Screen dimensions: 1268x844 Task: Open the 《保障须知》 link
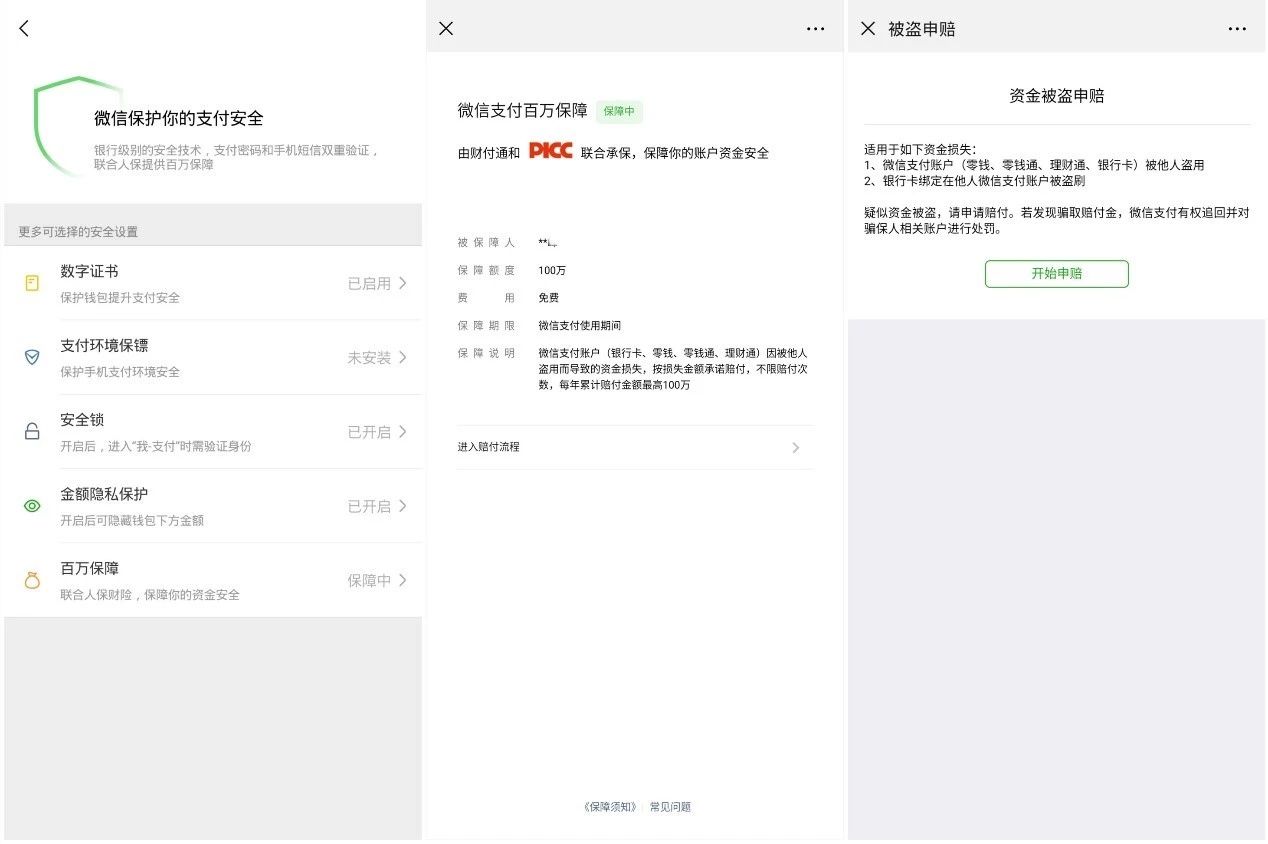point(610,807)
